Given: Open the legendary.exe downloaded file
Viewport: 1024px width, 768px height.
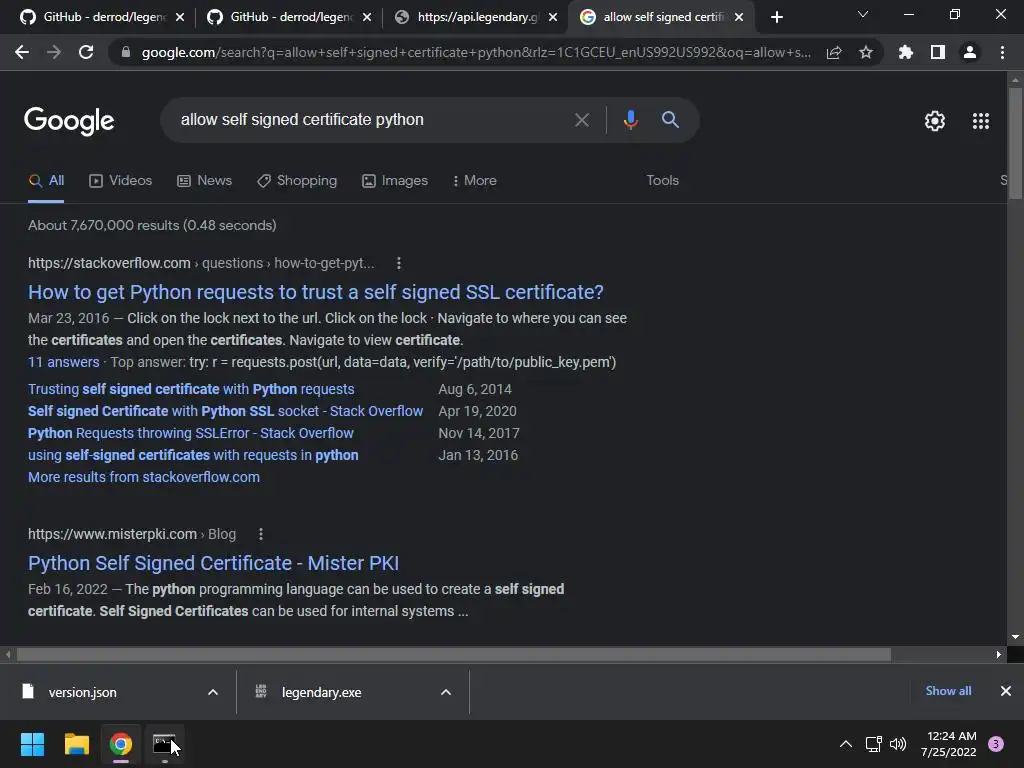Looking at the screenshot, I should [x=321, y=692].
